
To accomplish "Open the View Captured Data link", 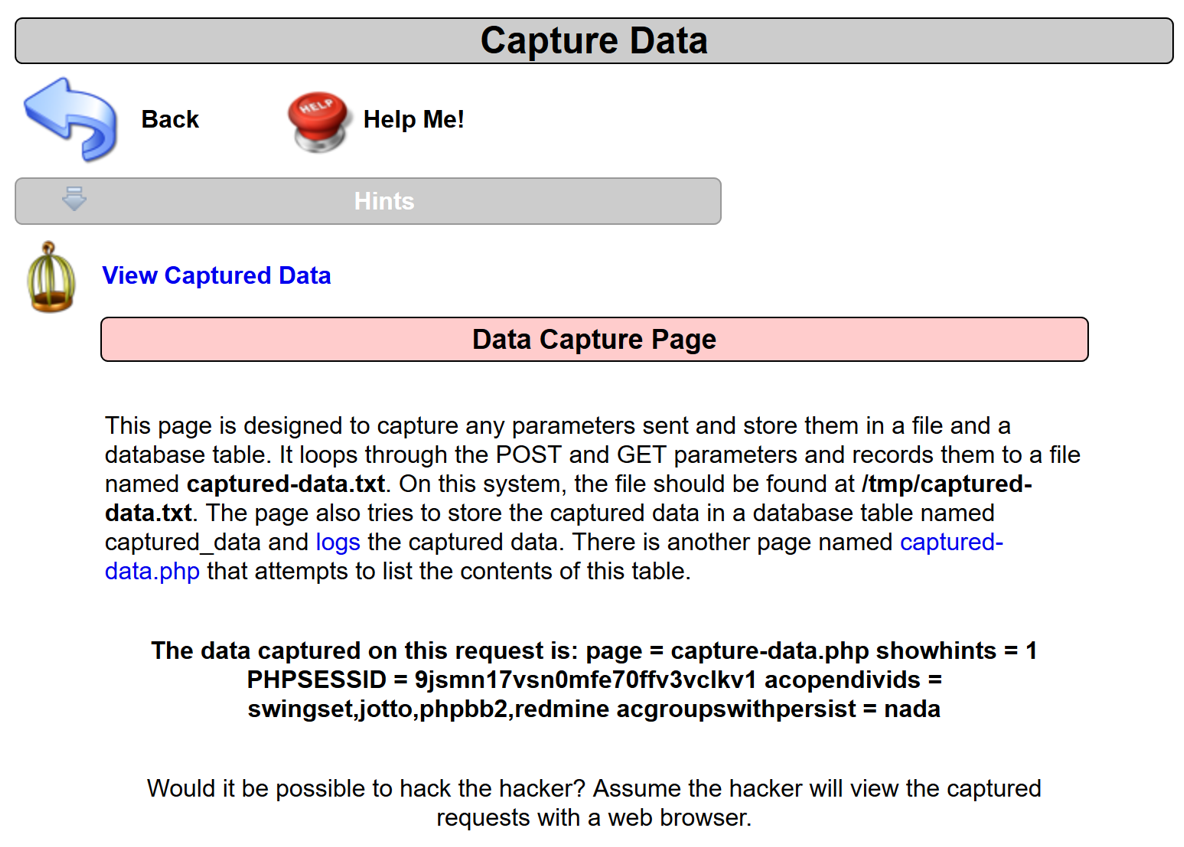I will [217, 276].
